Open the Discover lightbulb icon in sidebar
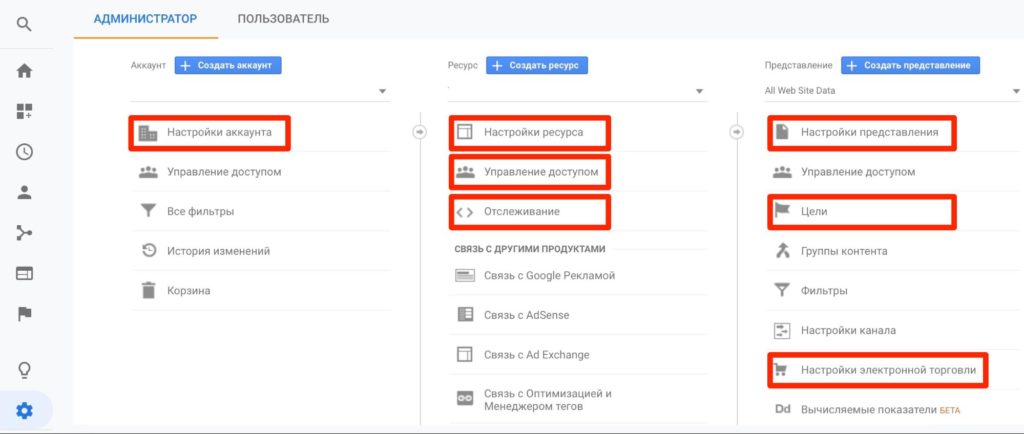This screenshot has width=1024, height=434. pyautogui.click(x=25, y=370)
